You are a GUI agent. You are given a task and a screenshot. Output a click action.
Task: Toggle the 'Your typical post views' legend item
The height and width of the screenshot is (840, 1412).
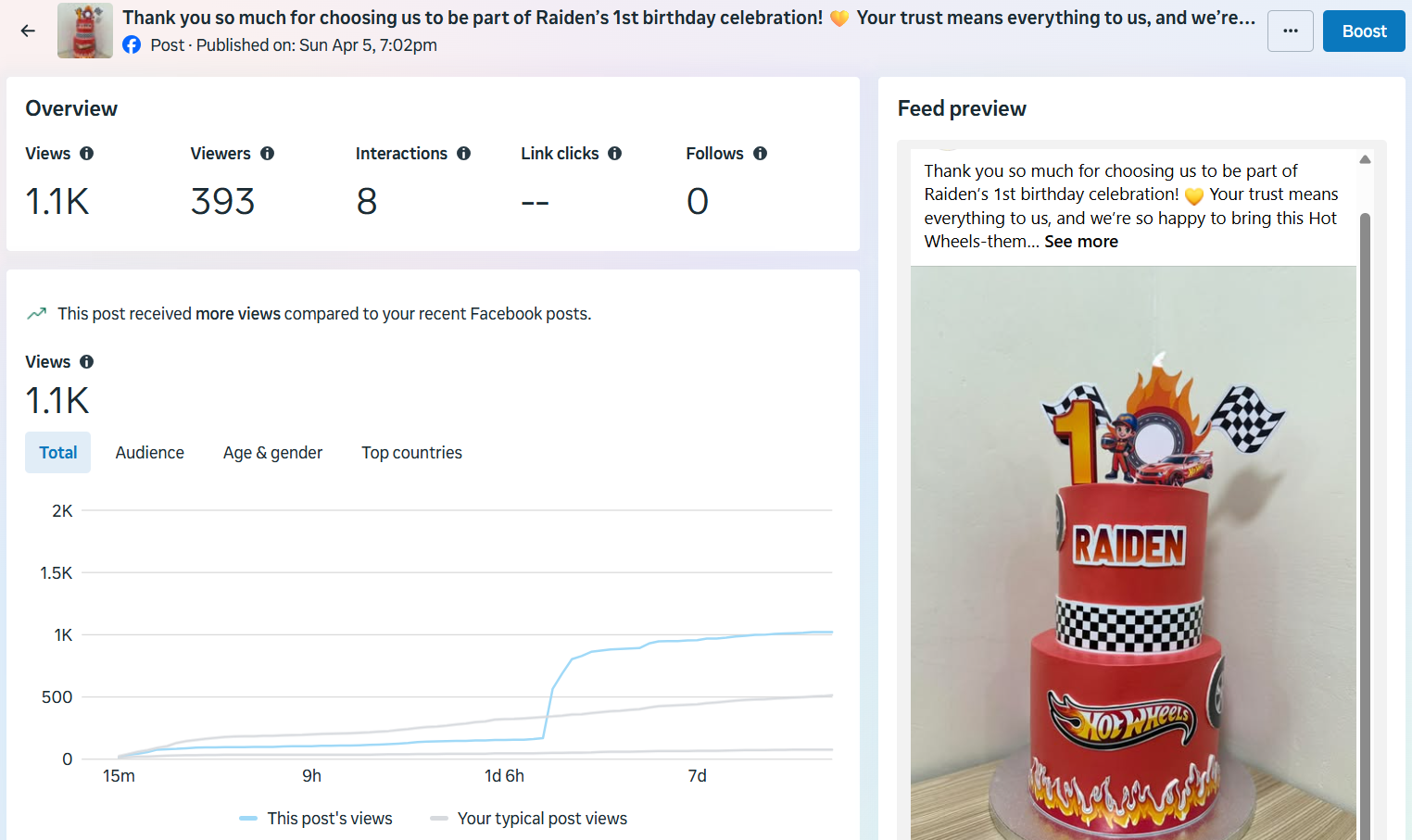tap(529, 819)
